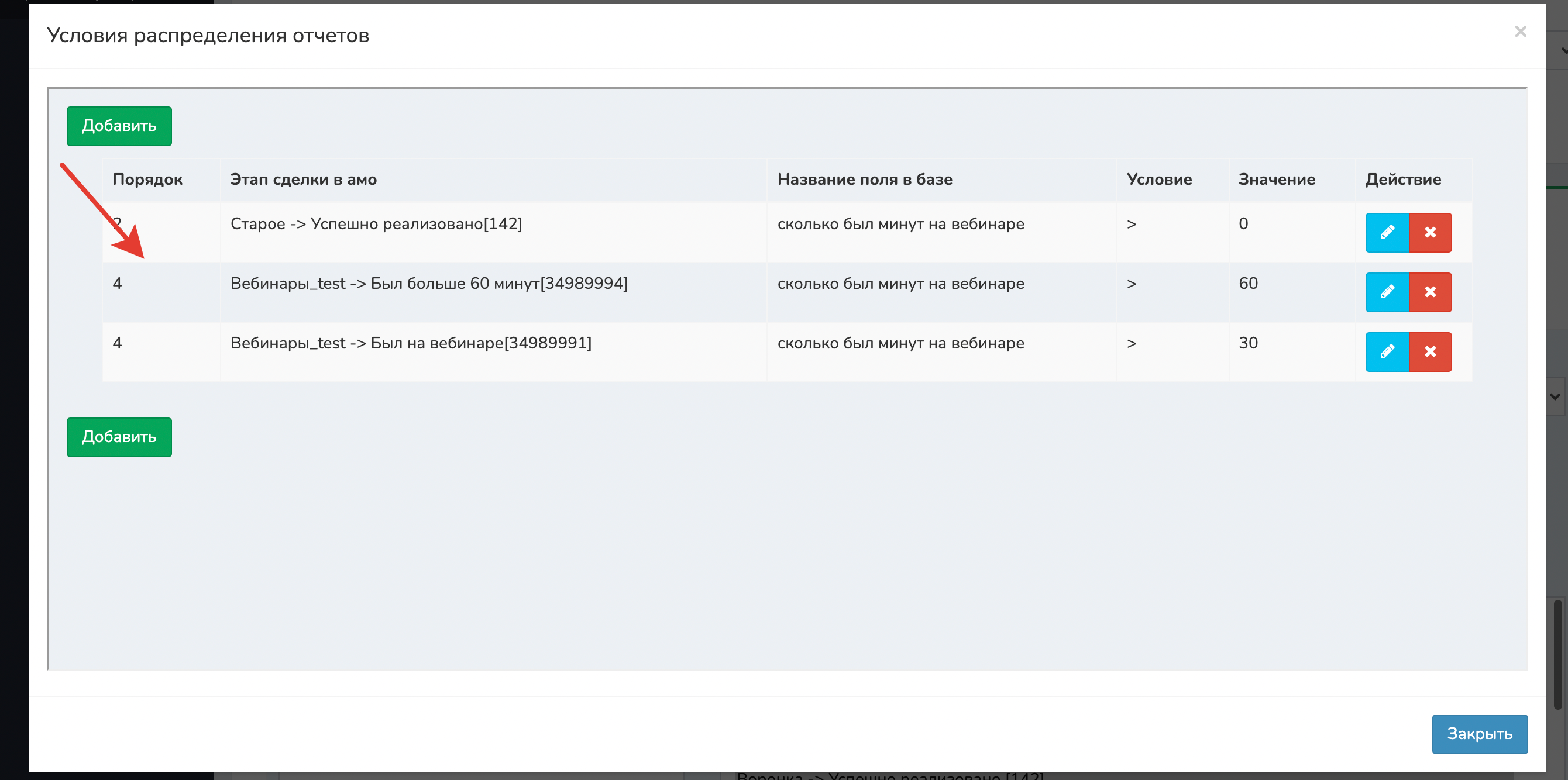Edit the Был больше 60 минут row
Image resolution: width=1568 pixels, height=780 pixels.
(x=1387, y=292)
